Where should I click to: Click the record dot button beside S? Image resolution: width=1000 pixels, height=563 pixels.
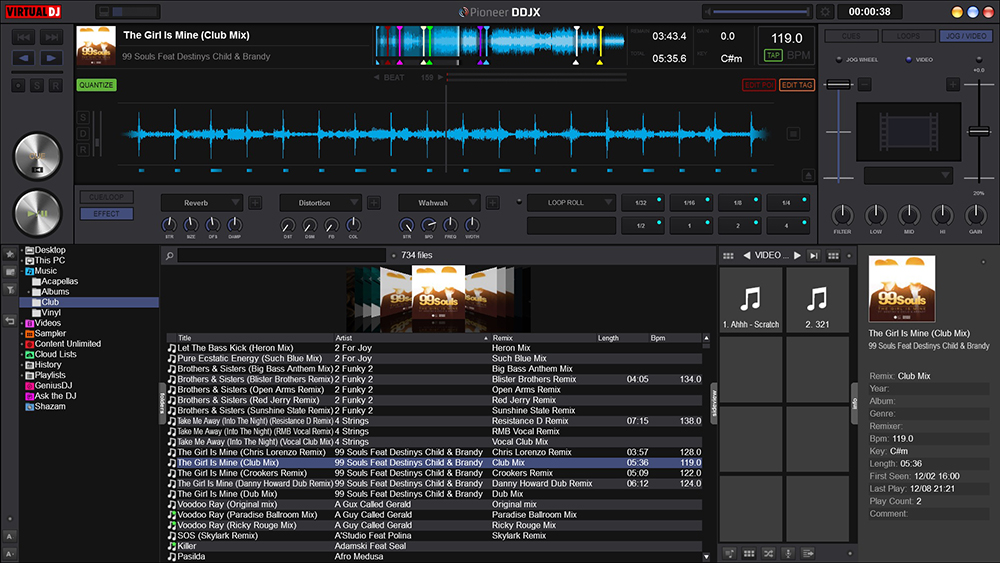[x=18, y=85]
